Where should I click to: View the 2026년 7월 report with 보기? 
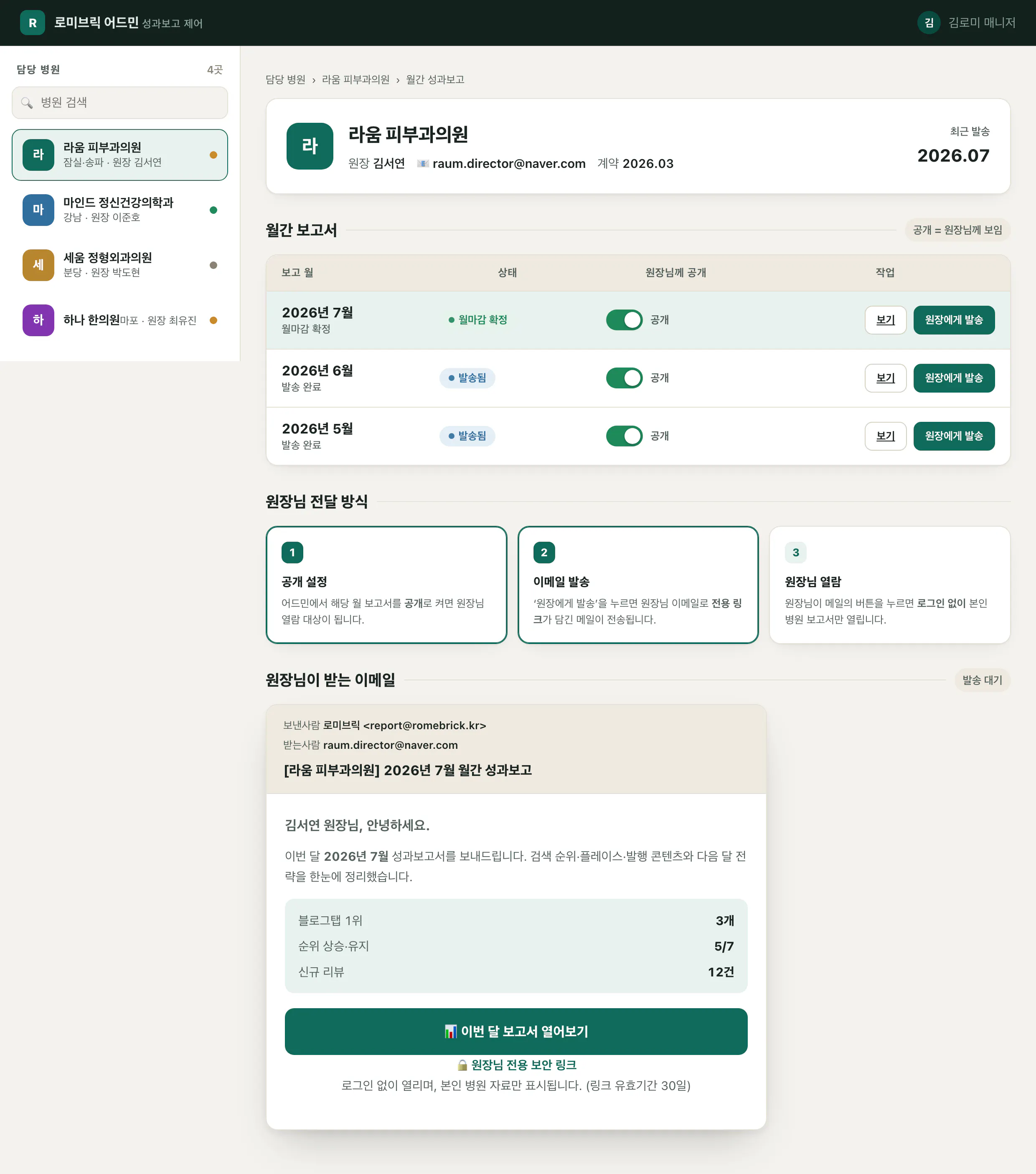(886, 320)
